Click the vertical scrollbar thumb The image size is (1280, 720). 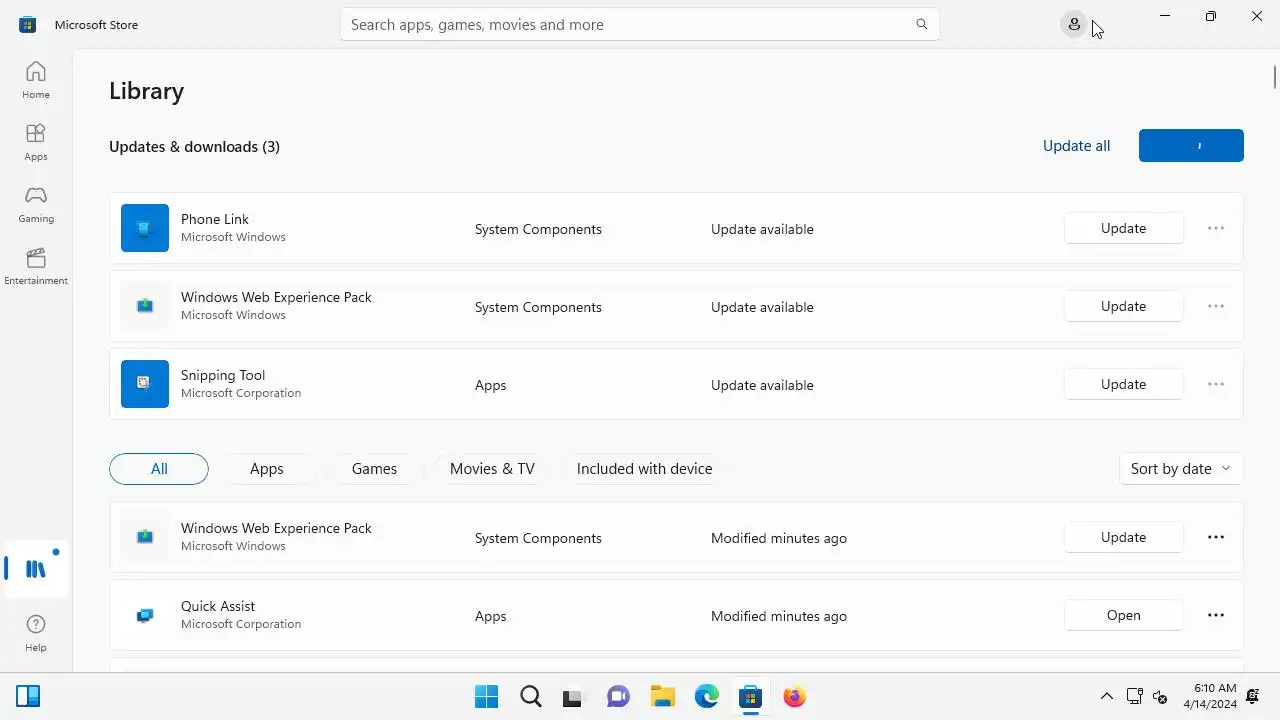pyautogui.click(x=1275, y=76)
